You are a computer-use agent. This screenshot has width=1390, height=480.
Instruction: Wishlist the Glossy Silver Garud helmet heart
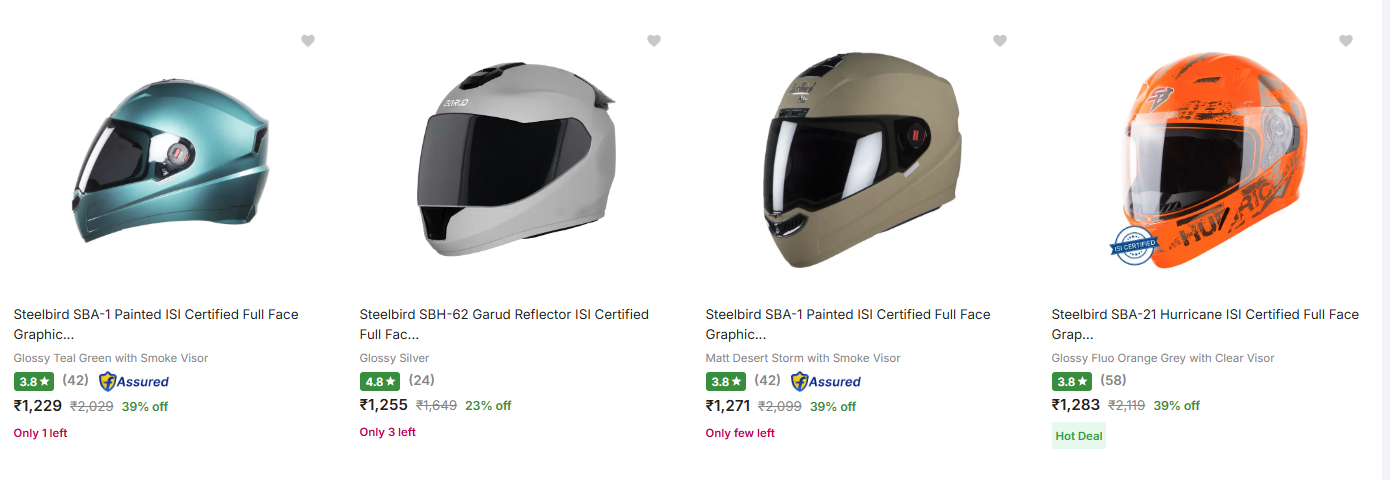pyautogui.click(x=654, y=41)
